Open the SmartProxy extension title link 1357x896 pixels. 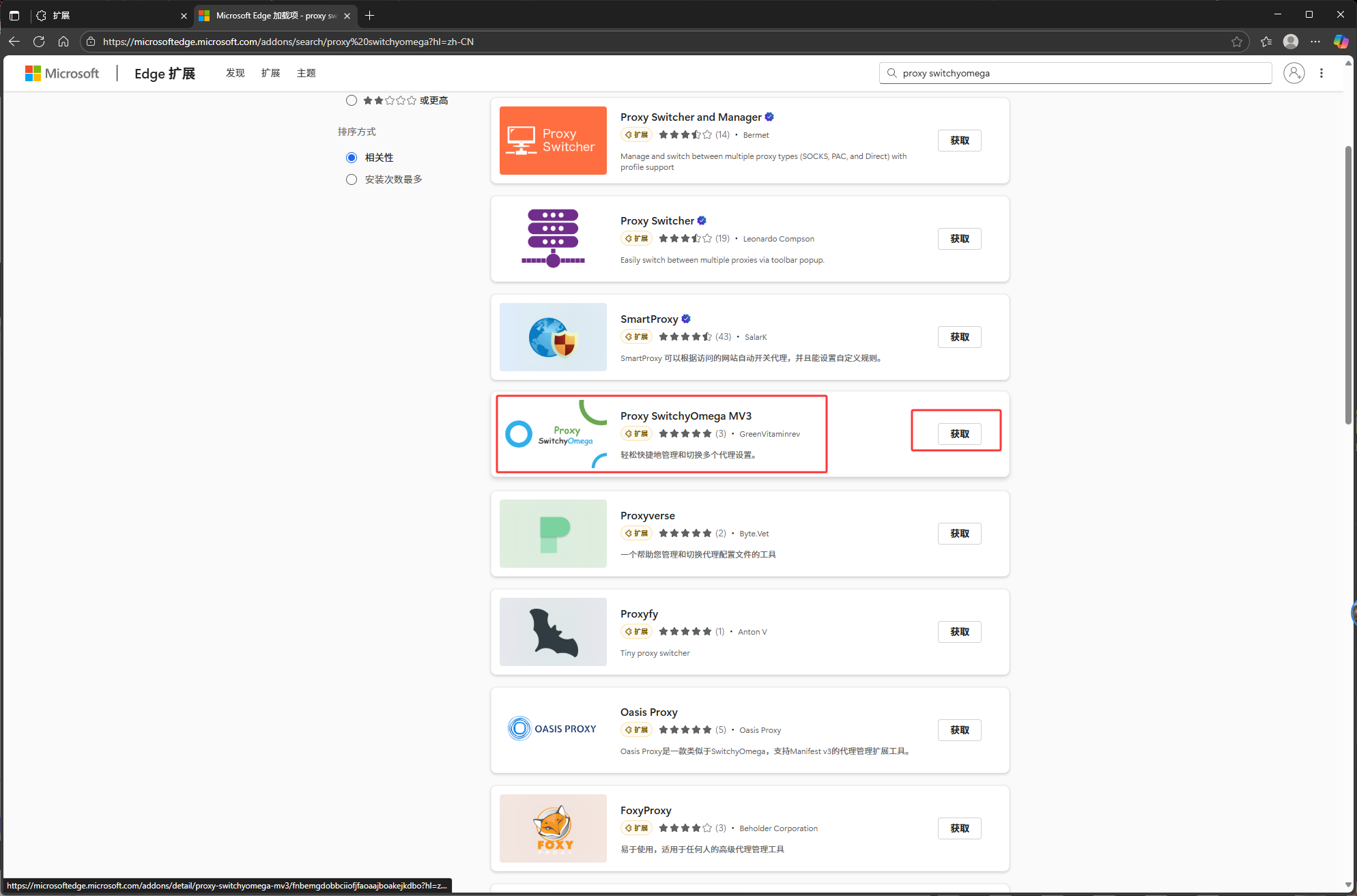click(x=648, y=319)
